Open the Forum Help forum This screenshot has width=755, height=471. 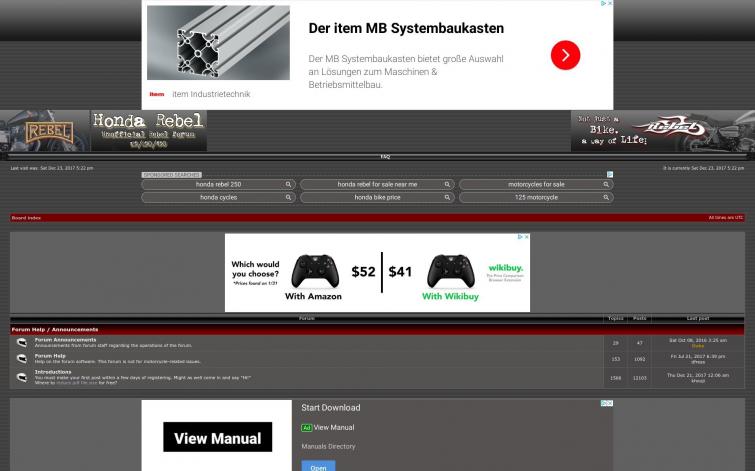pyautogui.click(x=50, y=356)
